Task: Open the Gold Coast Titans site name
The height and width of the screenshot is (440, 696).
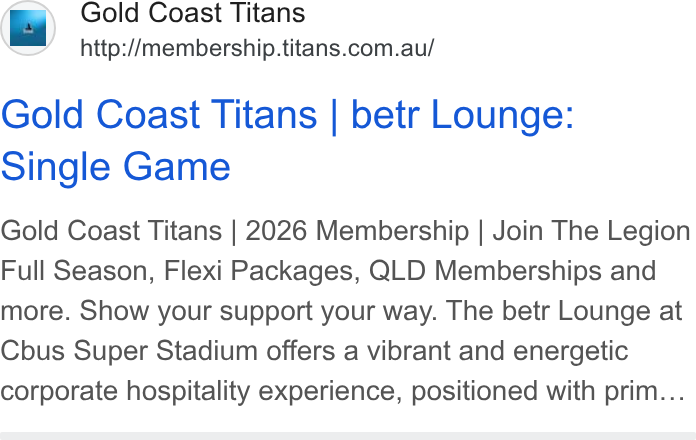Action: pyautogui.click(x=193, y=12)
